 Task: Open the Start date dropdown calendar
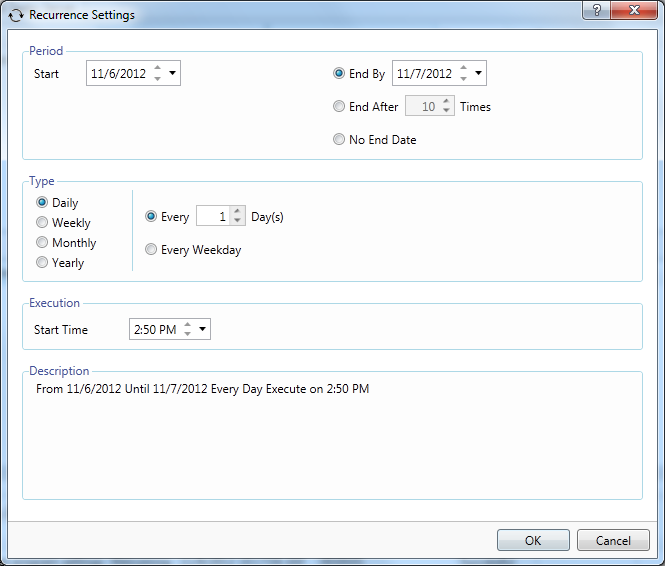(x=172, y=73)
